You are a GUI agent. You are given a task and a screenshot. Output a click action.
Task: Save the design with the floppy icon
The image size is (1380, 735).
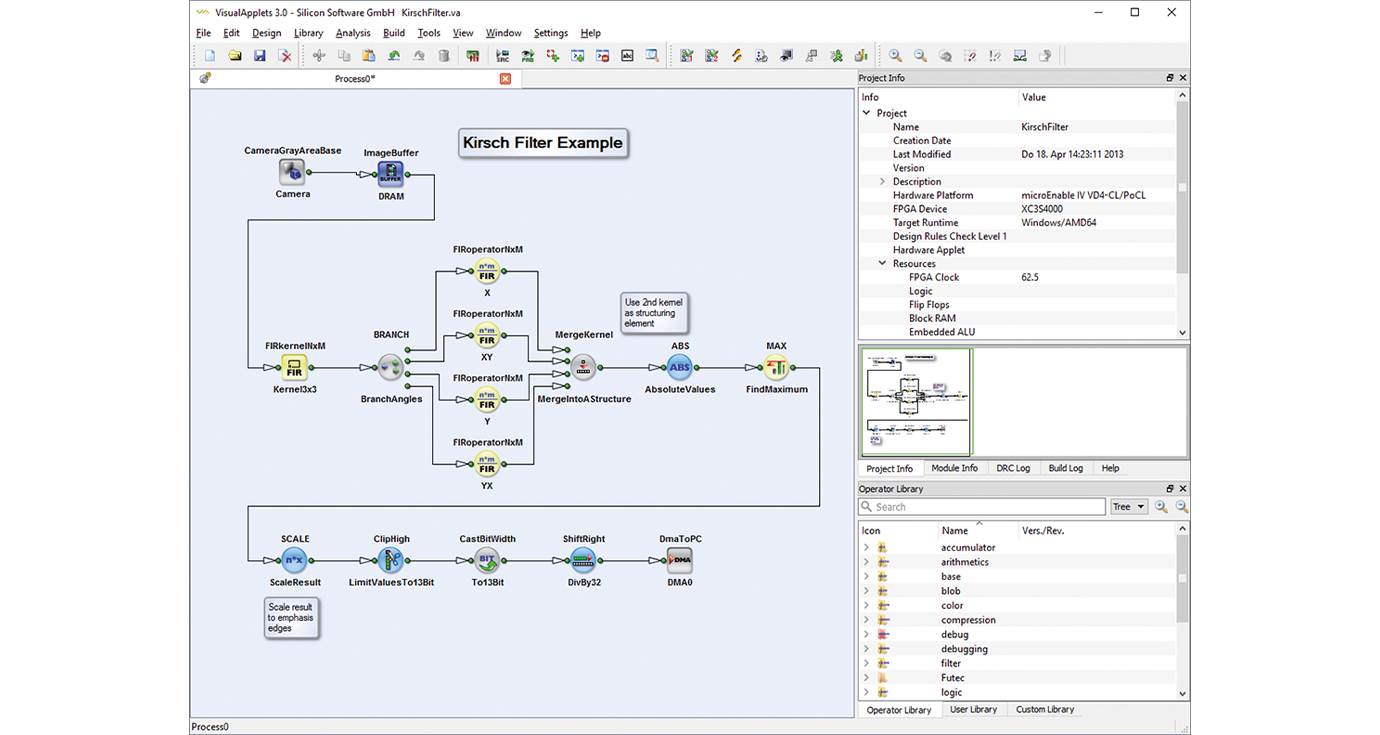click(259, 56)
